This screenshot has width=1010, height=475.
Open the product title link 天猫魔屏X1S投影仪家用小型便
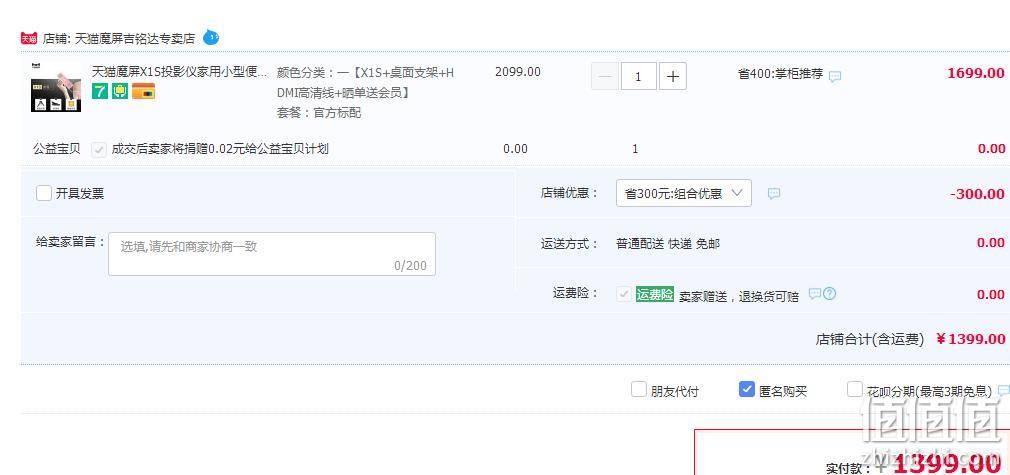(x=179, y=72)
